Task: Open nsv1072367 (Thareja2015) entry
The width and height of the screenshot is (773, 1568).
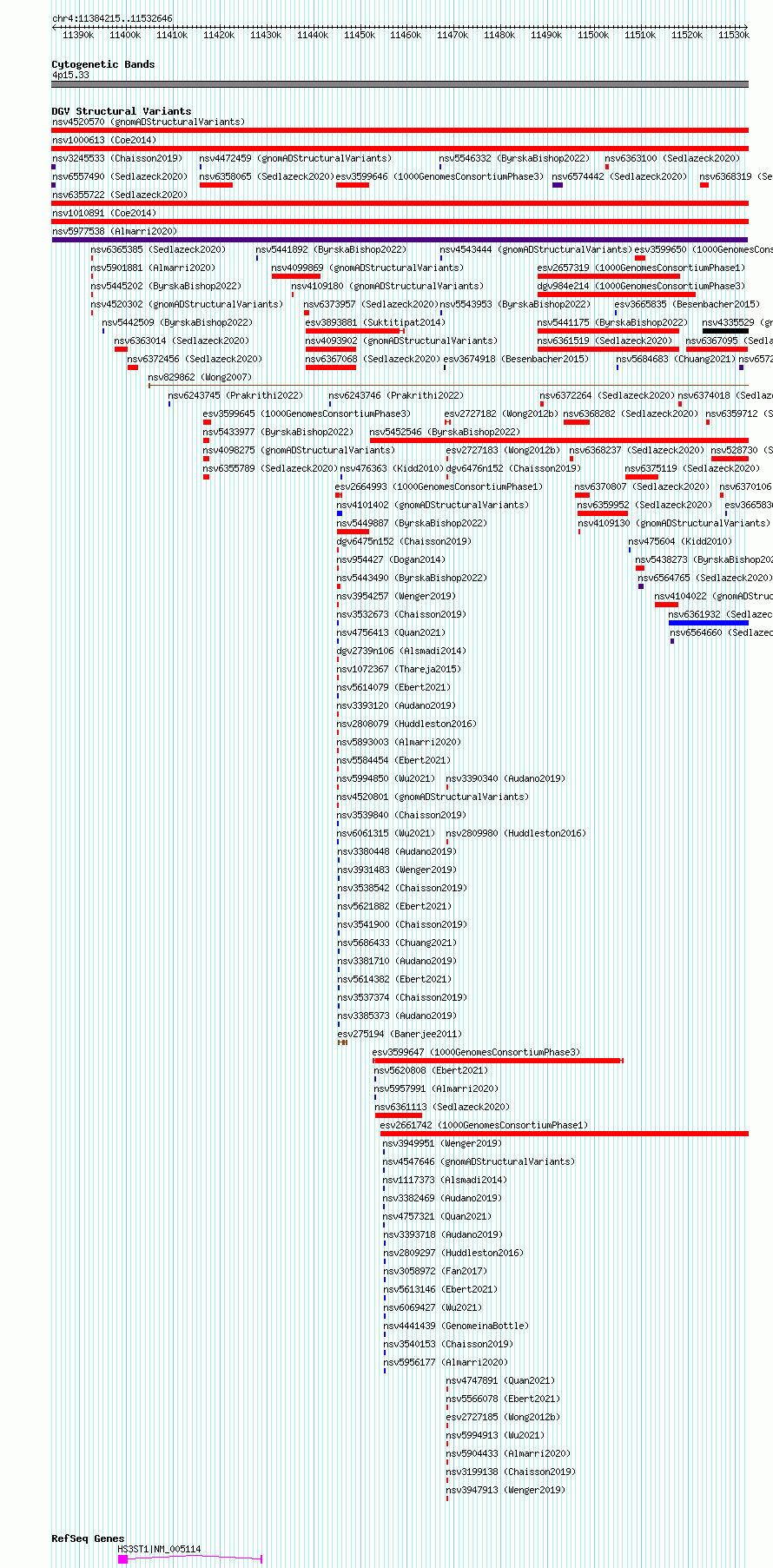Action: pos(400,669)
